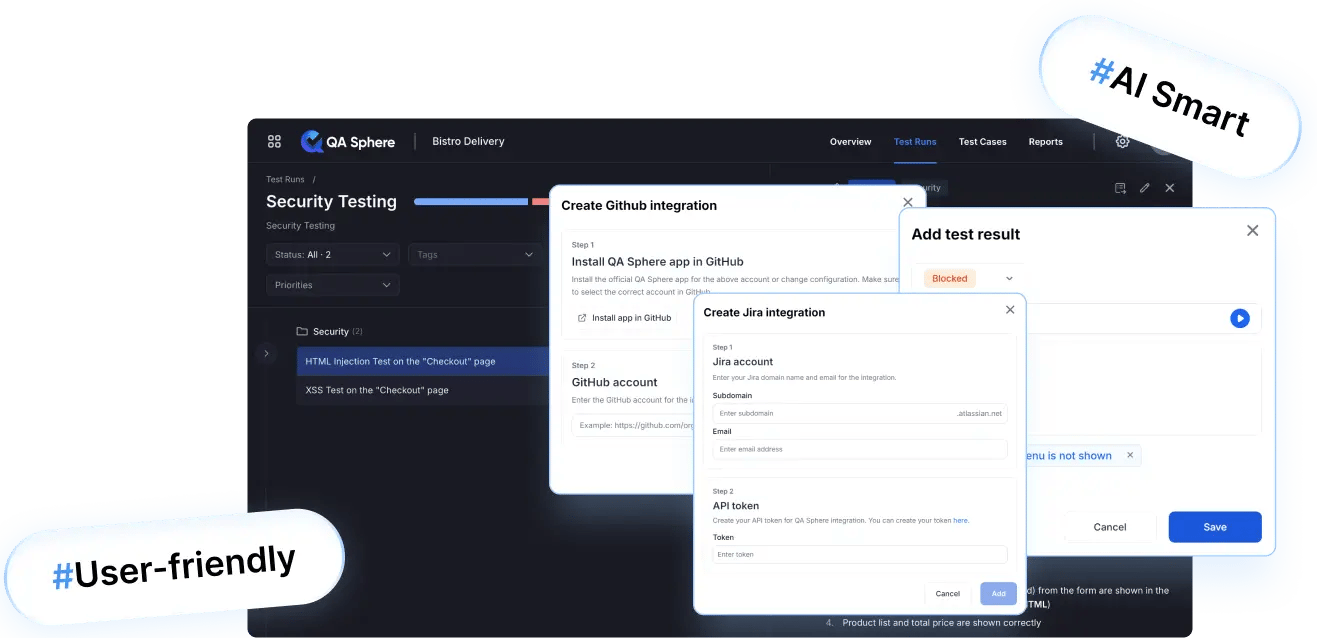The height and width of the screenshot is (638, 1317).
Task: Click the Security Testing run progress bar
Action: (x=482, y=202)
